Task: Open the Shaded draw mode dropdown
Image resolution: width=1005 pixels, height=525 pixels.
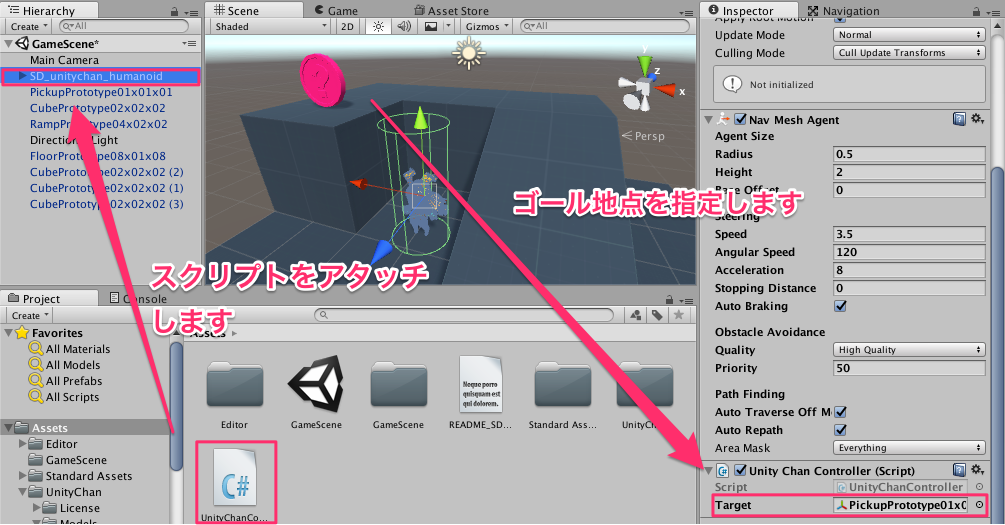Action: click(x=270, y=26)
